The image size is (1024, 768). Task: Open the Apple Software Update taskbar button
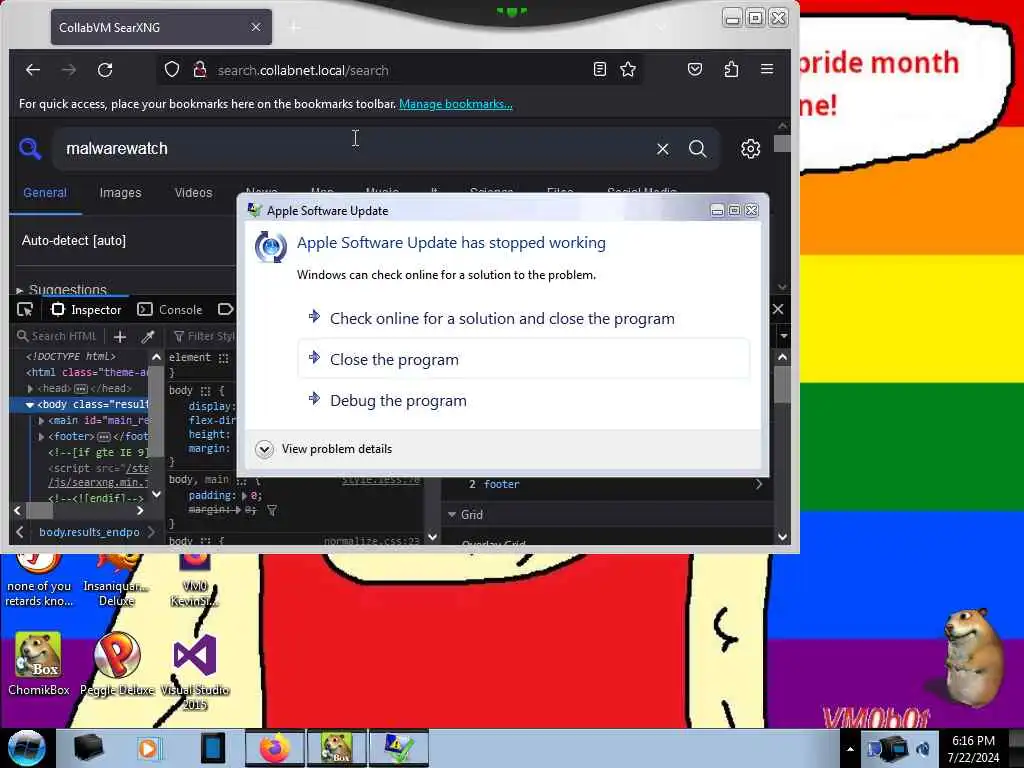398,748
